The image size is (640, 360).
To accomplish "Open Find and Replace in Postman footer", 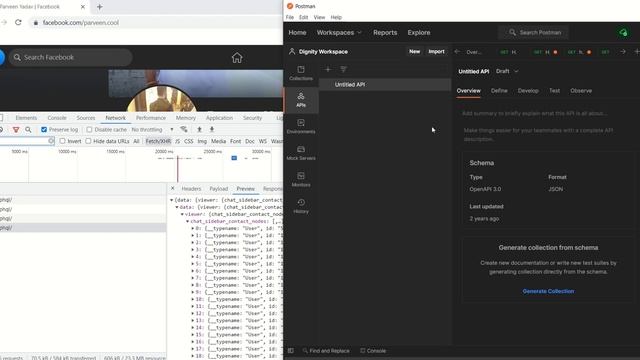I will (x=326, y=351).
